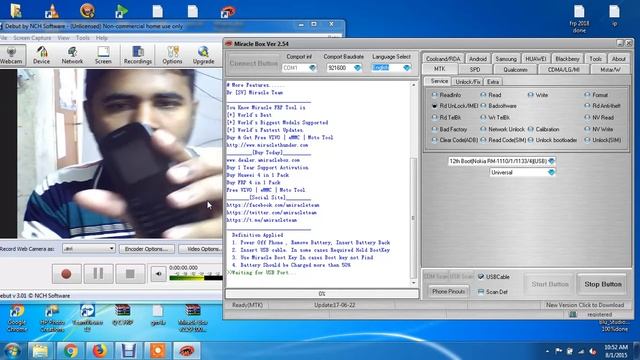Image resolution: width=640 pixels, height=360 pixels.
Task: Select Read radio option
Action: pyautogui.click(x=491, y=95)
